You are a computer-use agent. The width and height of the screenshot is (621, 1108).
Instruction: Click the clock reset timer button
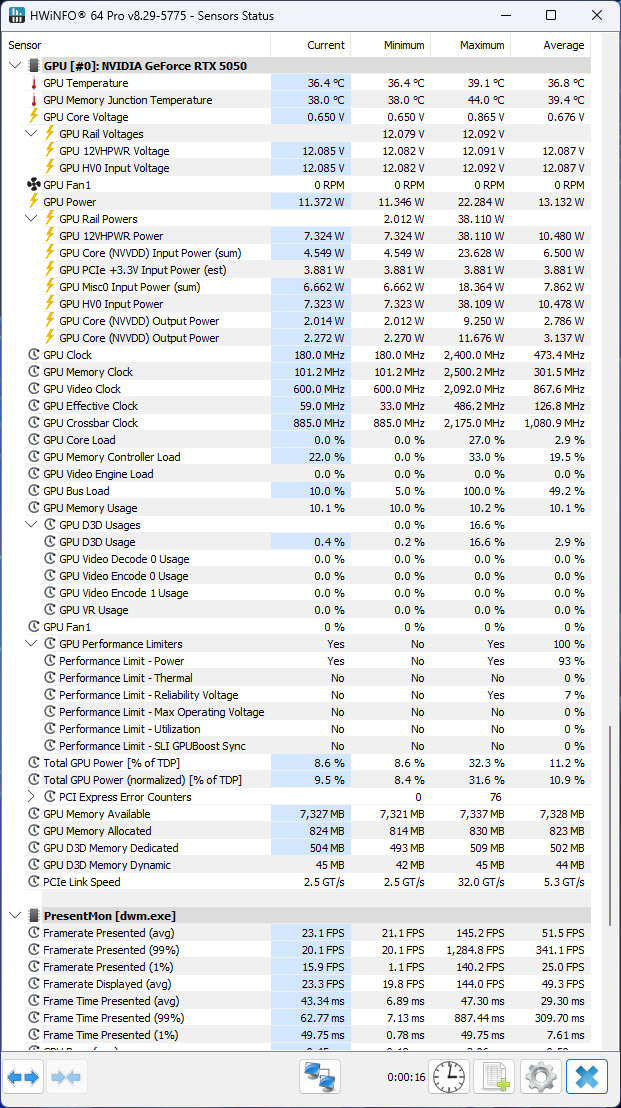[449, 1077]
